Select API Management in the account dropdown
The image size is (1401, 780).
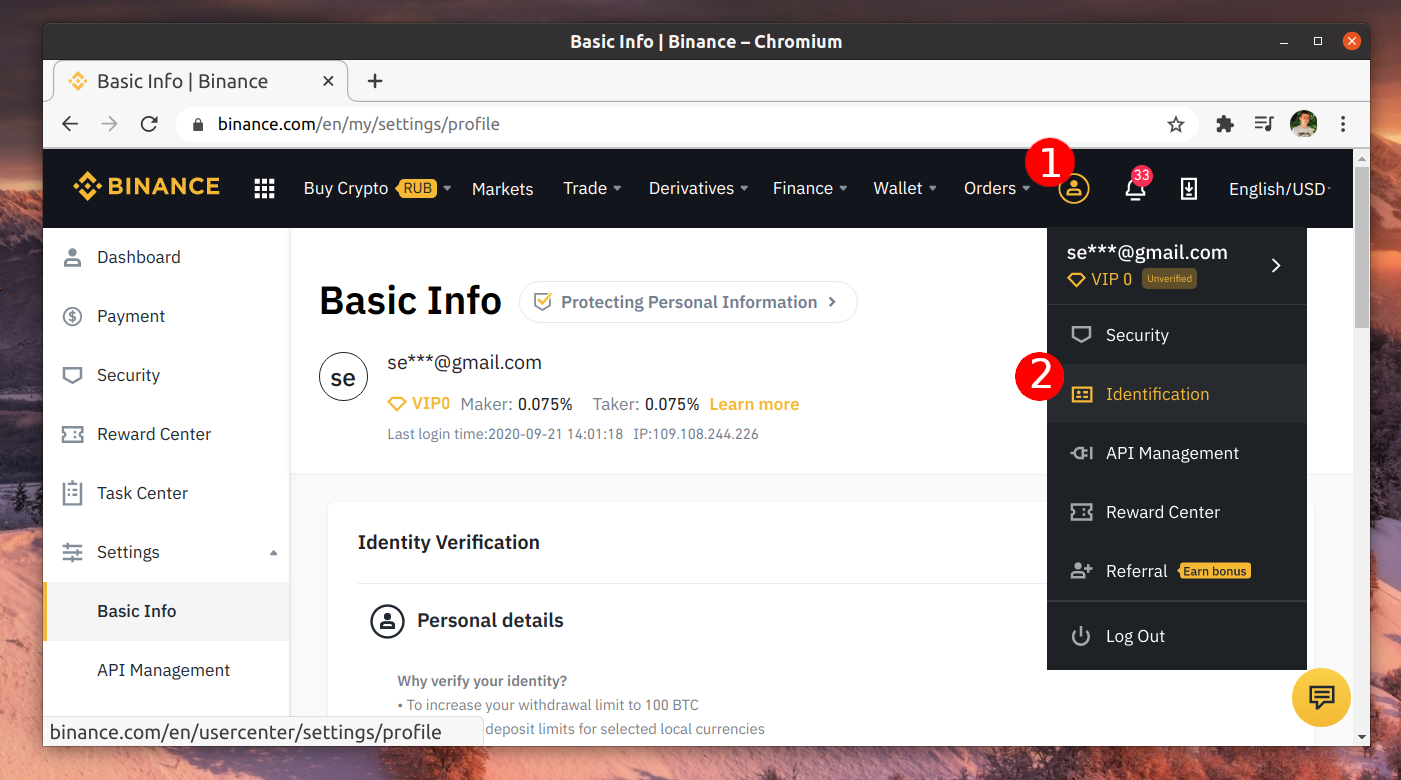coord(1177,453)
